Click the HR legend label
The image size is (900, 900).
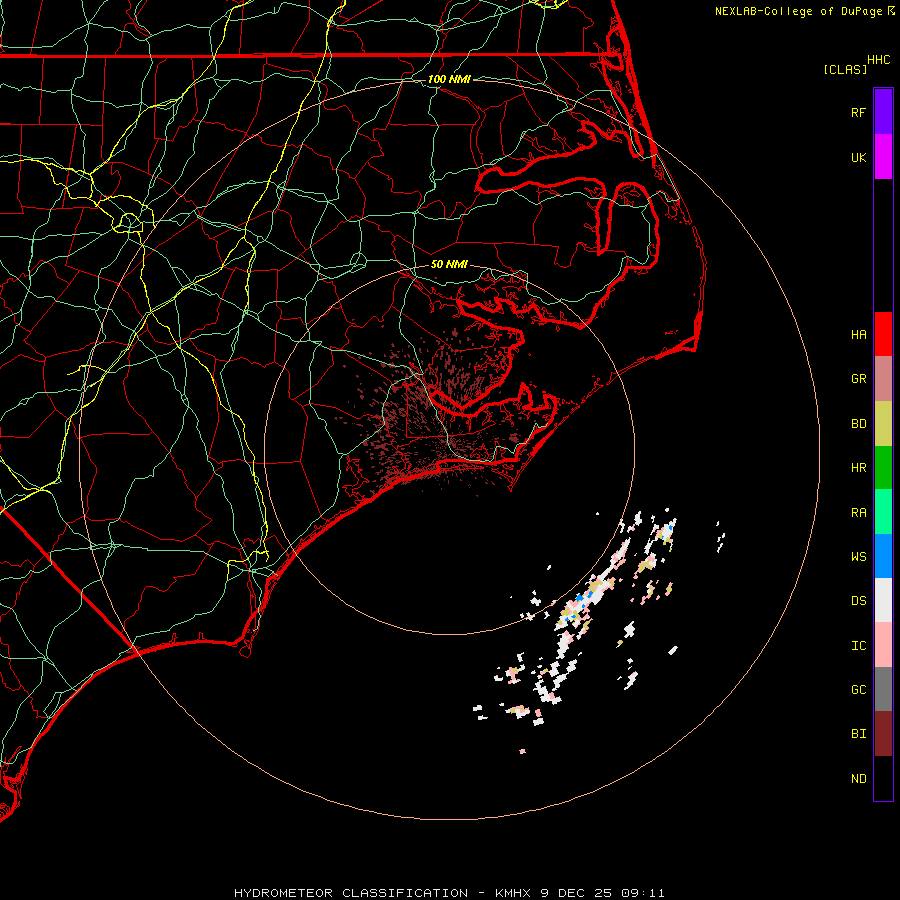858,468
